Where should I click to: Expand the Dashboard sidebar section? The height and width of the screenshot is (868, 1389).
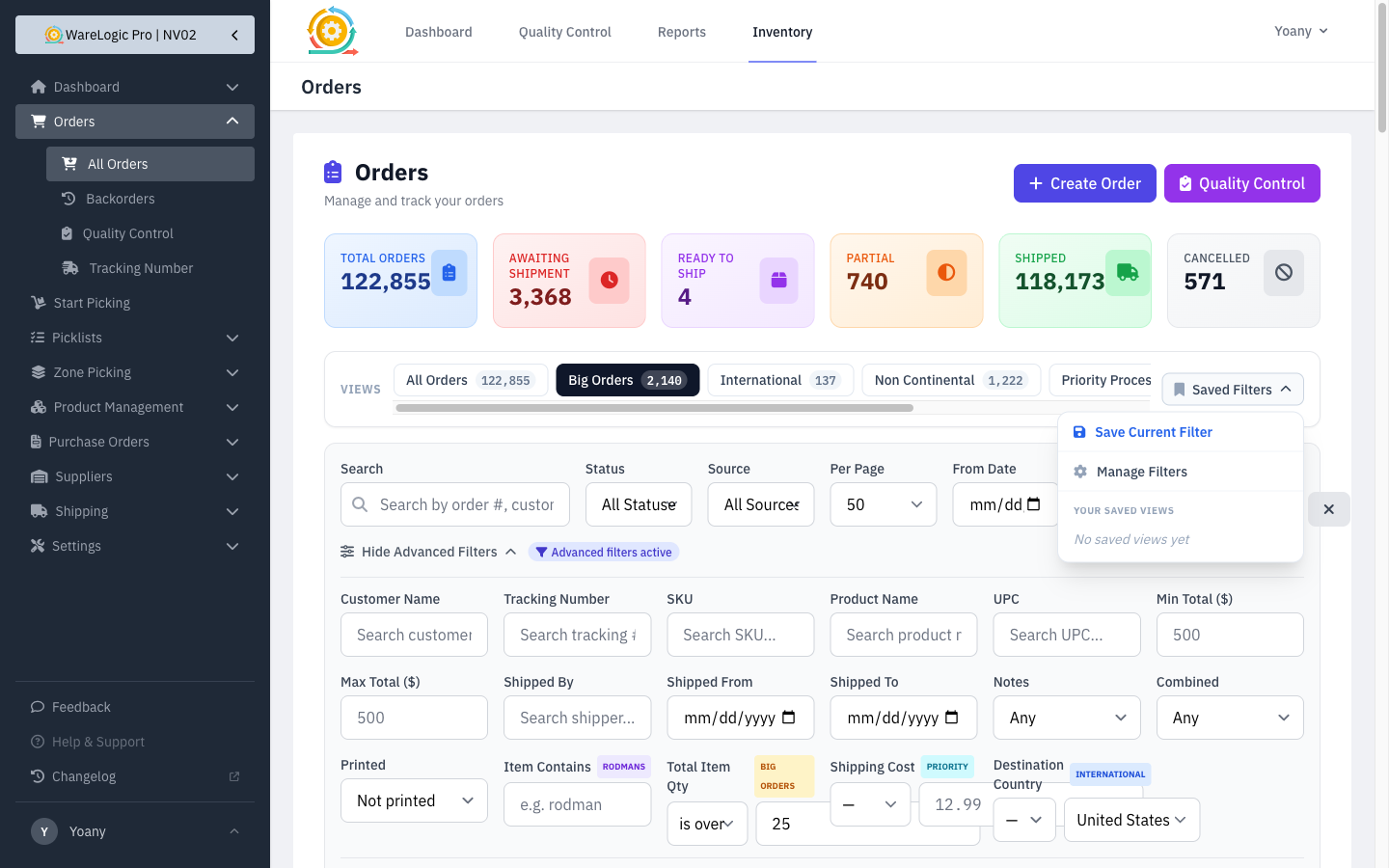point(135,87)
